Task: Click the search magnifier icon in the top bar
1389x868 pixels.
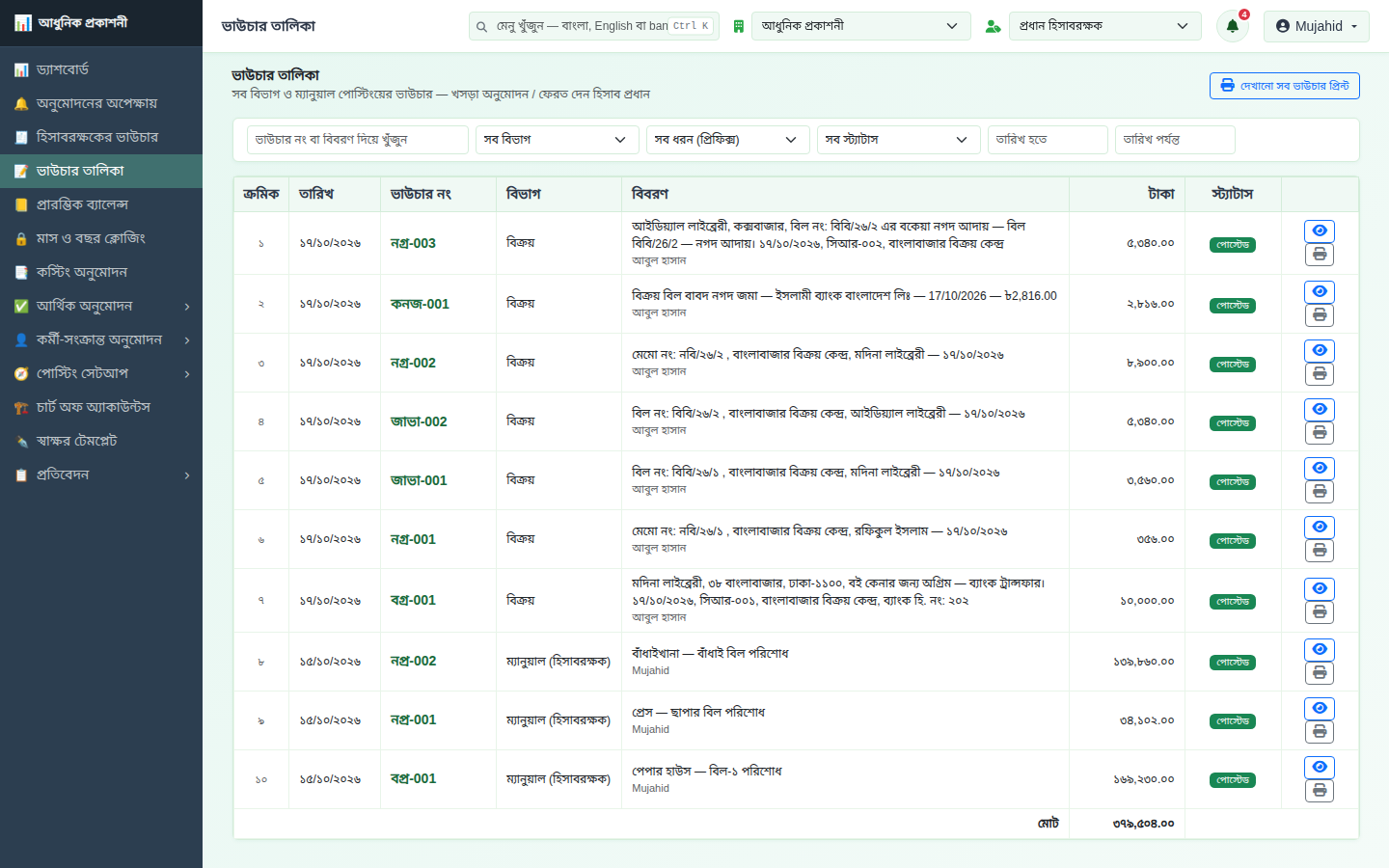Action: pos(481,27)
